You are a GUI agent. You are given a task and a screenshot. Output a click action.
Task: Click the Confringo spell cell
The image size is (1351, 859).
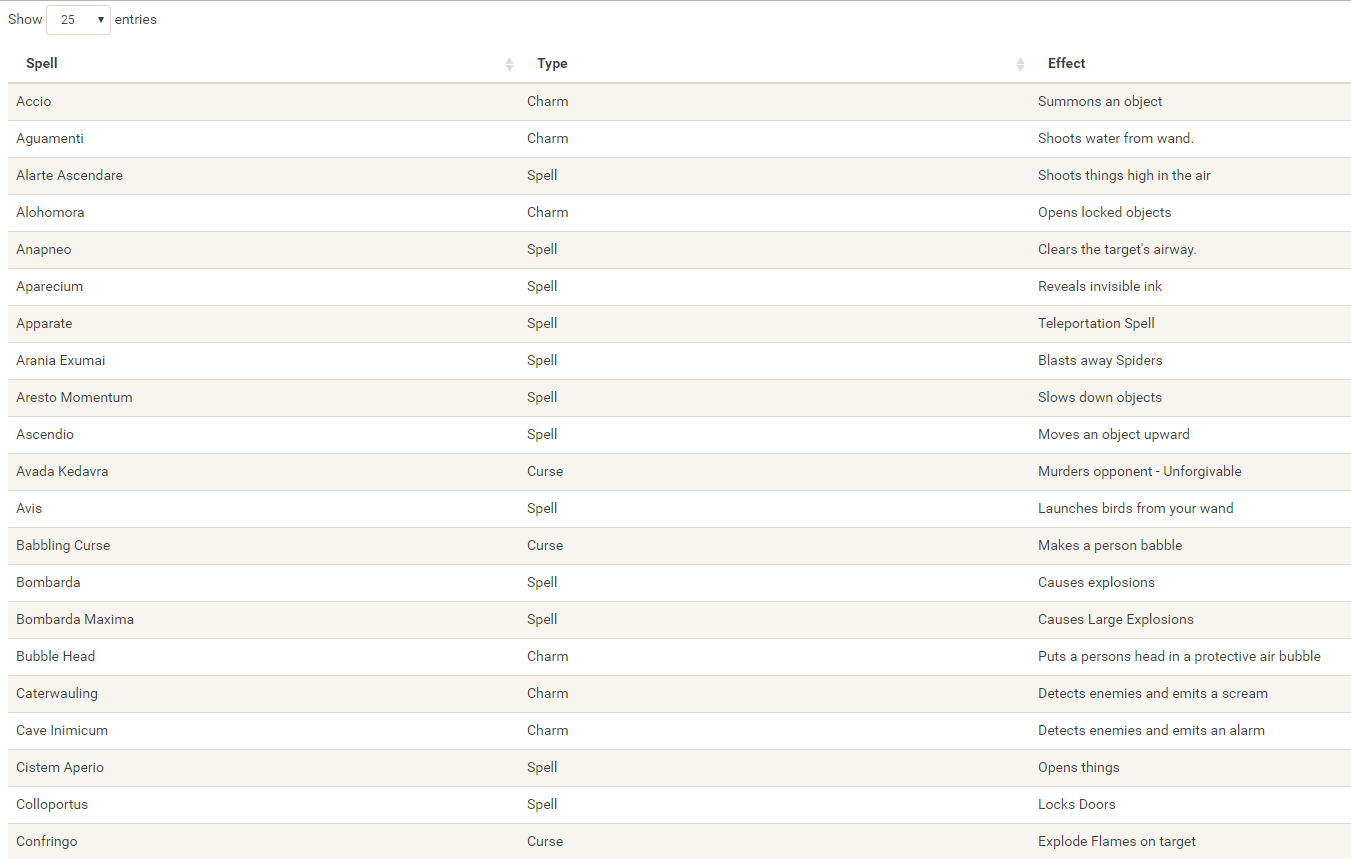pyautogui.click(x=47, y=841)
